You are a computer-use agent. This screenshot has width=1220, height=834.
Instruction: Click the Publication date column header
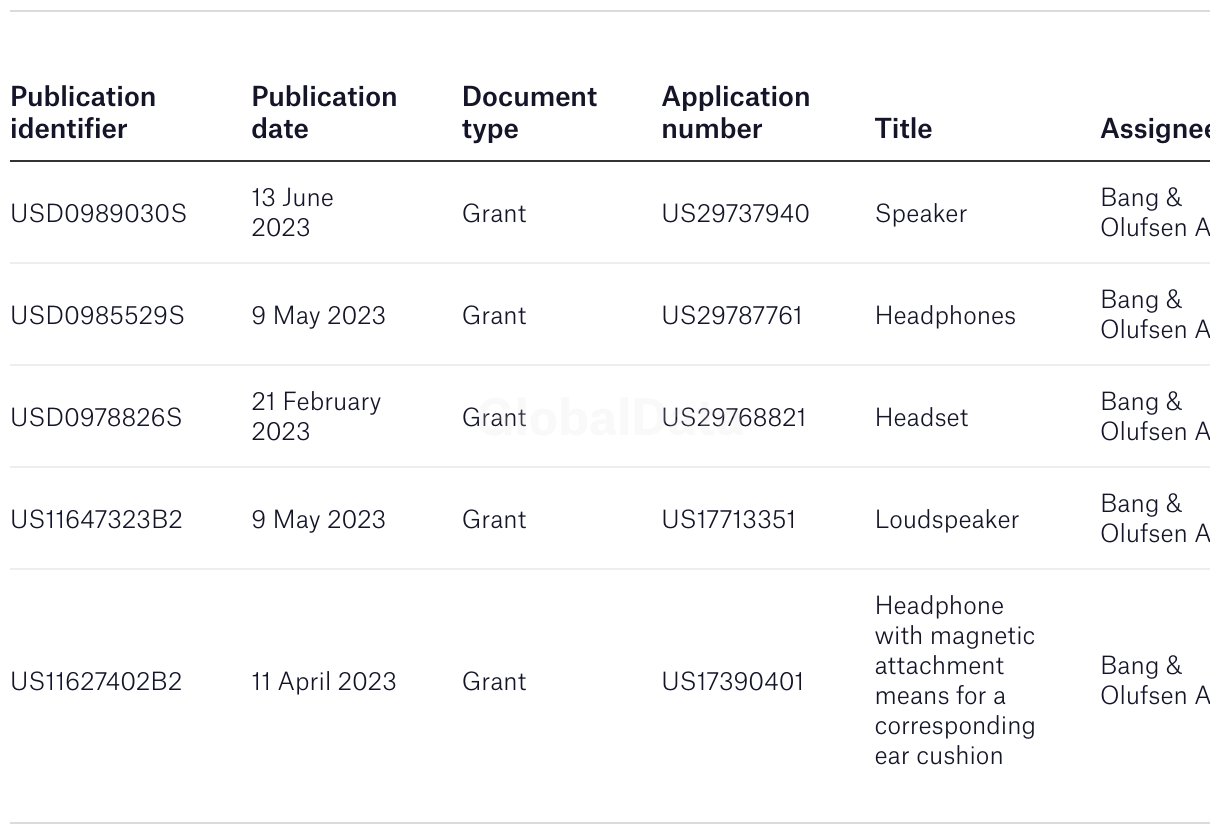(324, 113)
